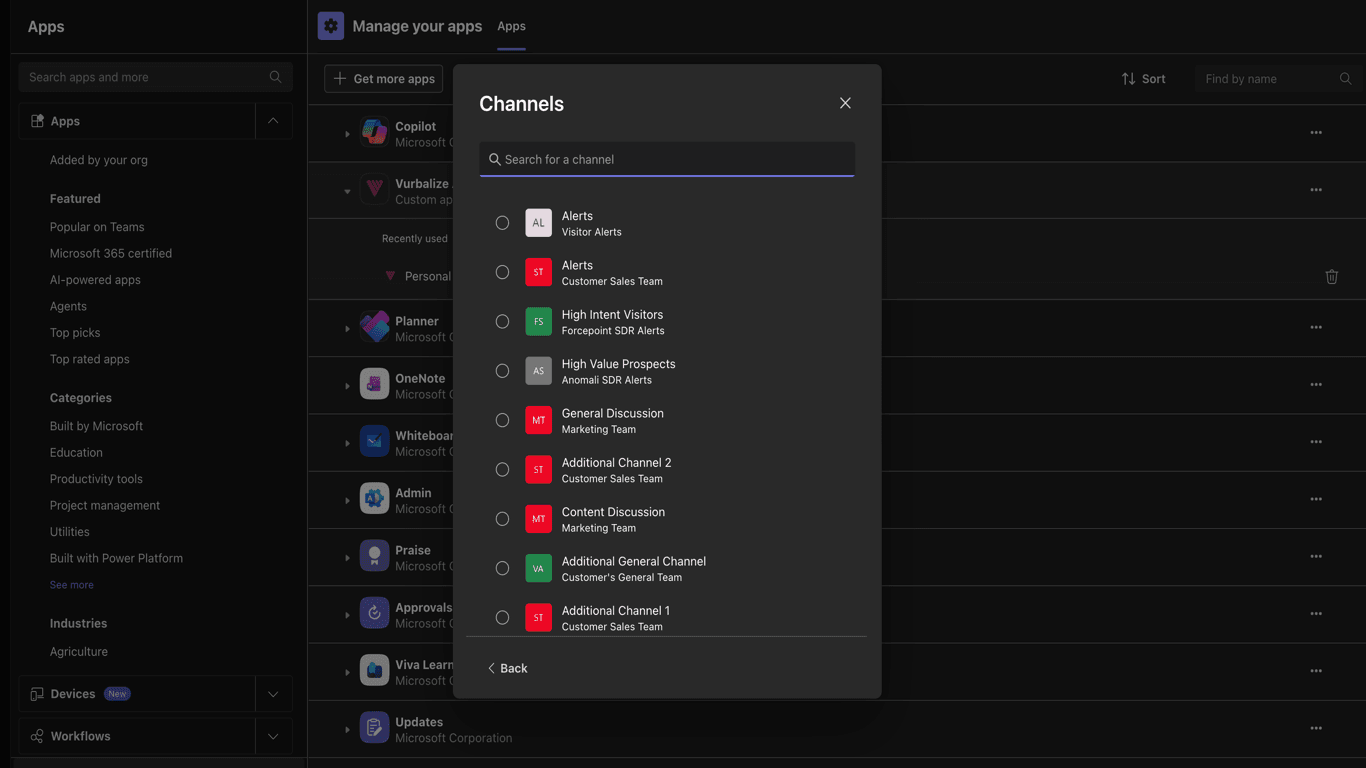Click the MT avatar beside General Discussion

click(x=538, y=420)
